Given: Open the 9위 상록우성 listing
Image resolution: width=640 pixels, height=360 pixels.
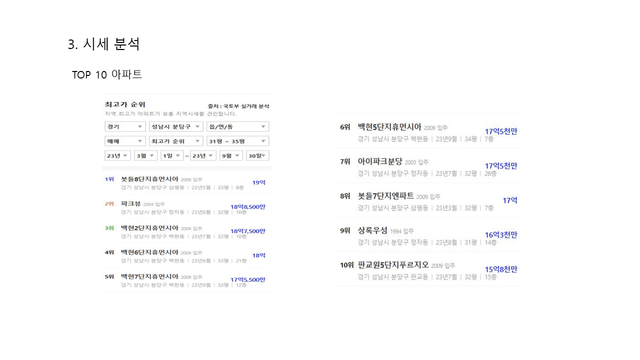Looking at the screenshot, I should 429,236.
